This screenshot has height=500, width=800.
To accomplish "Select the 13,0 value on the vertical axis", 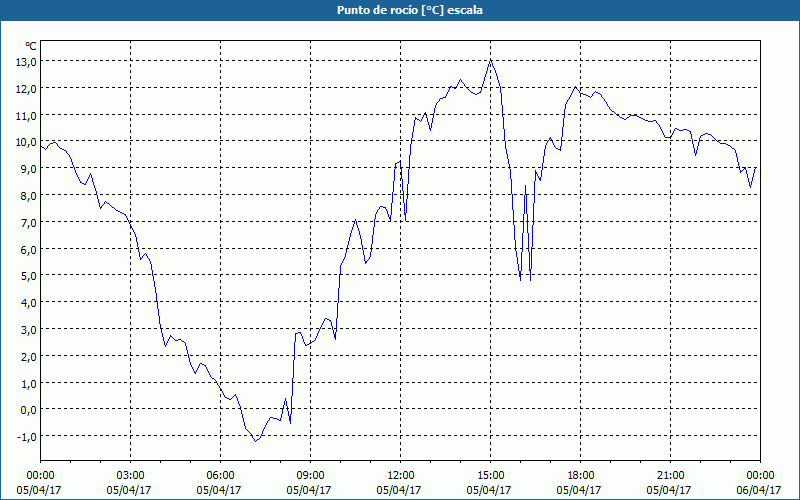I will [26, 62].
